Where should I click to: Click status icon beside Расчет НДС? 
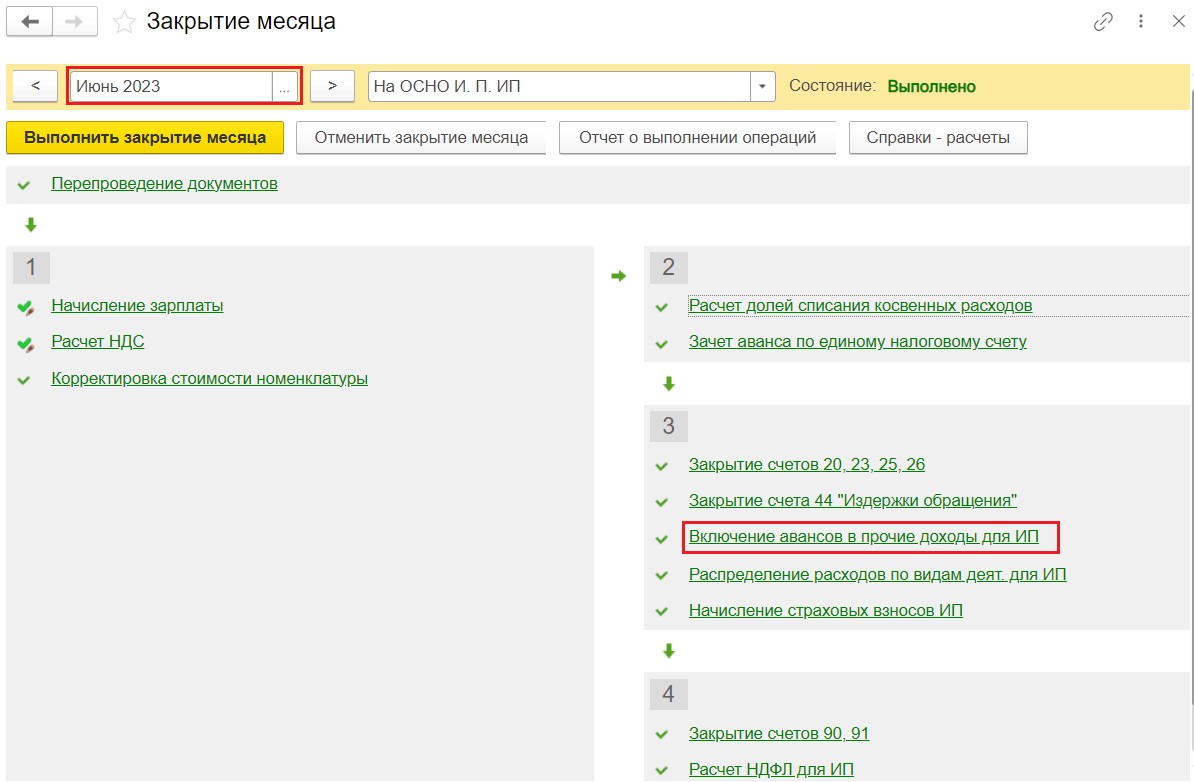point(25,344)
